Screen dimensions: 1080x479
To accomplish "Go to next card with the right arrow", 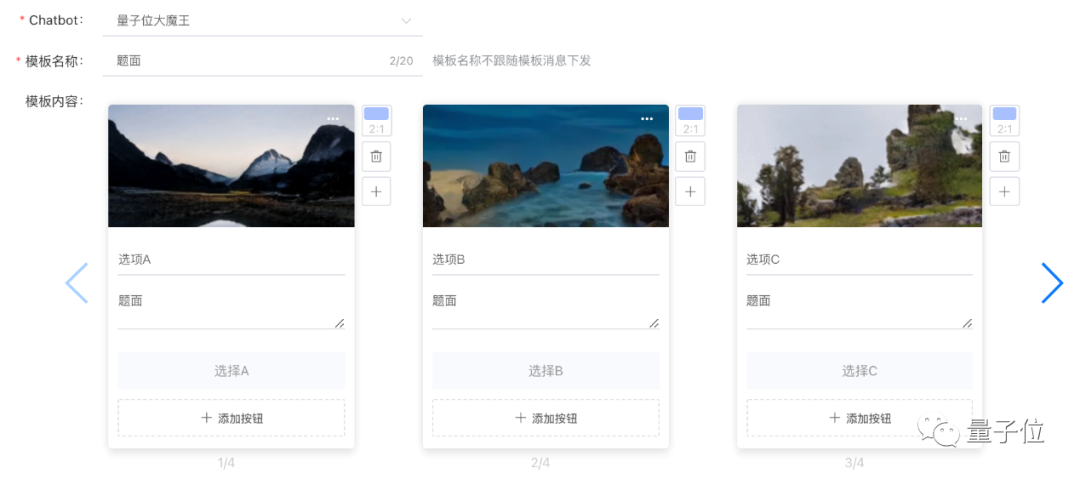I will (1052, 283).
